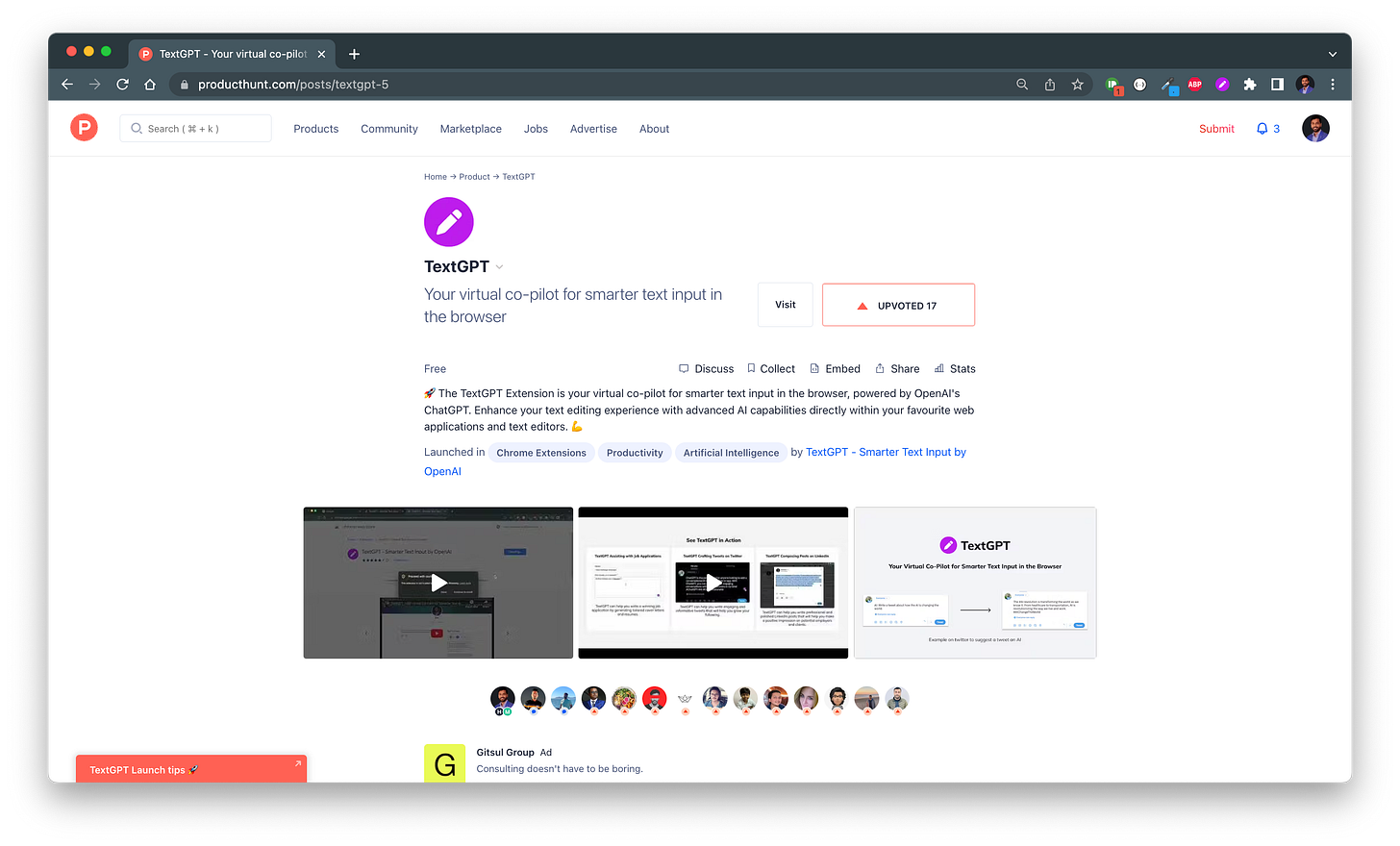This screenshot has height=846, width=1400.
Task: Open the round white bracket extension
Action: point(1140,85)
